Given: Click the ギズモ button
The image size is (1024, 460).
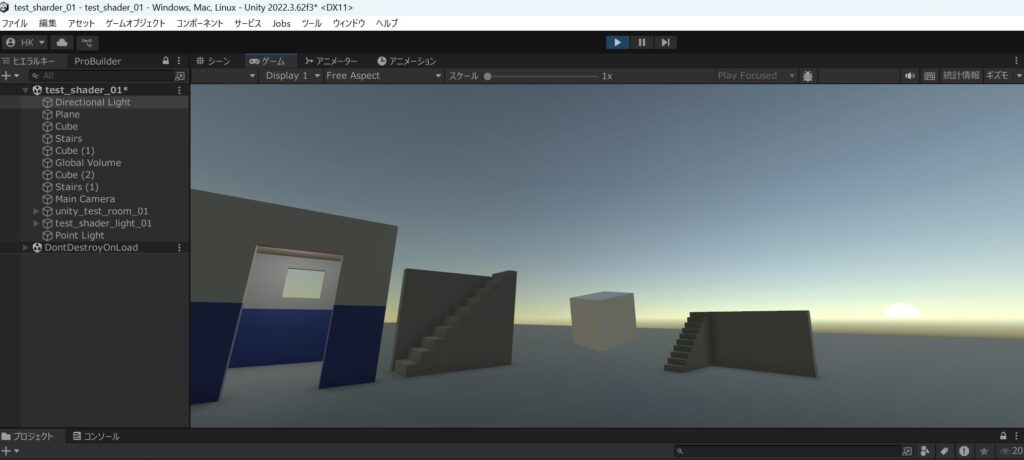Looking at the screenshot, I should [x=1001, y=76].
